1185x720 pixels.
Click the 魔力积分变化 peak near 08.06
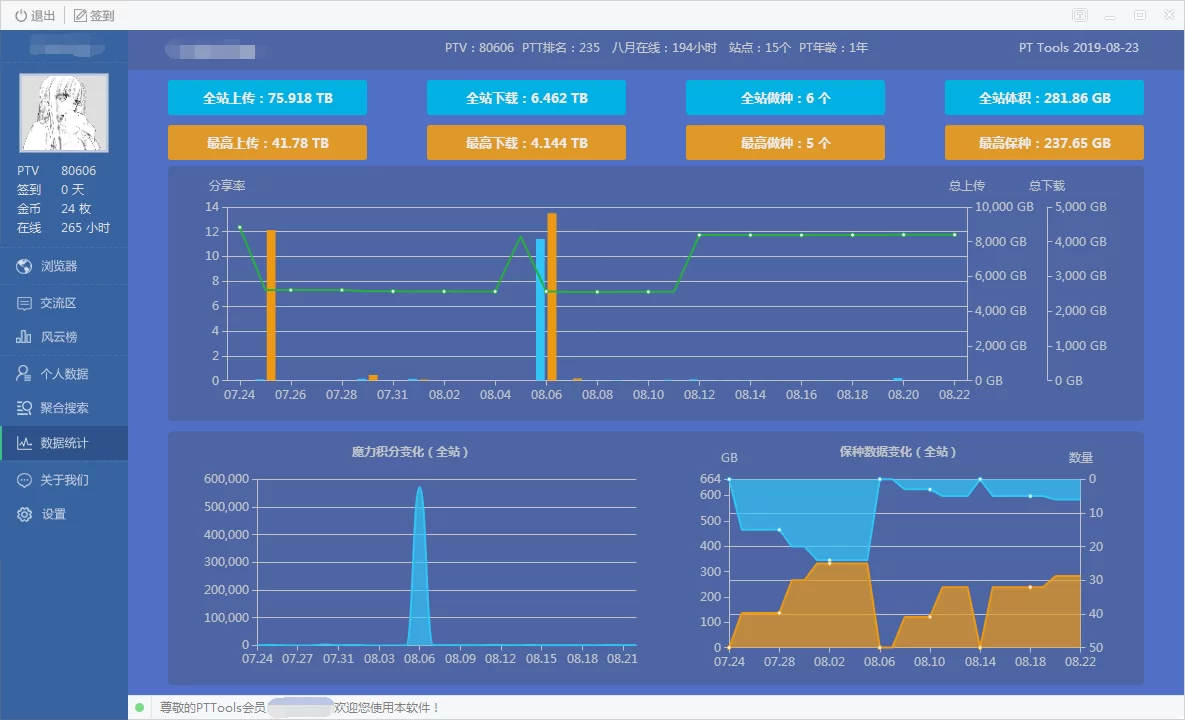(419, 492)
